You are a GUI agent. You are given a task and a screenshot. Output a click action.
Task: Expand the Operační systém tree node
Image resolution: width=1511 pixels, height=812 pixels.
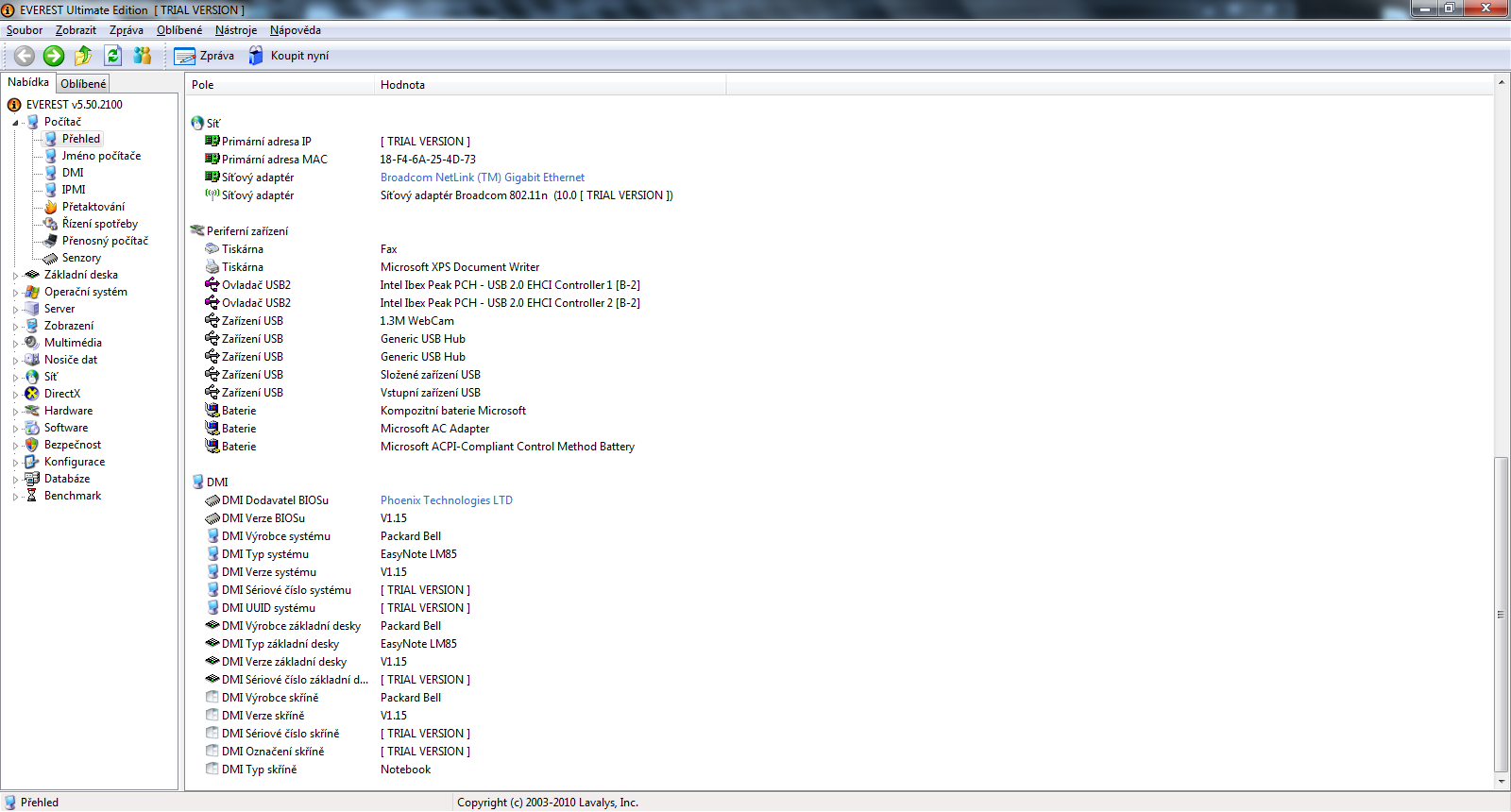tap(16, 293)
